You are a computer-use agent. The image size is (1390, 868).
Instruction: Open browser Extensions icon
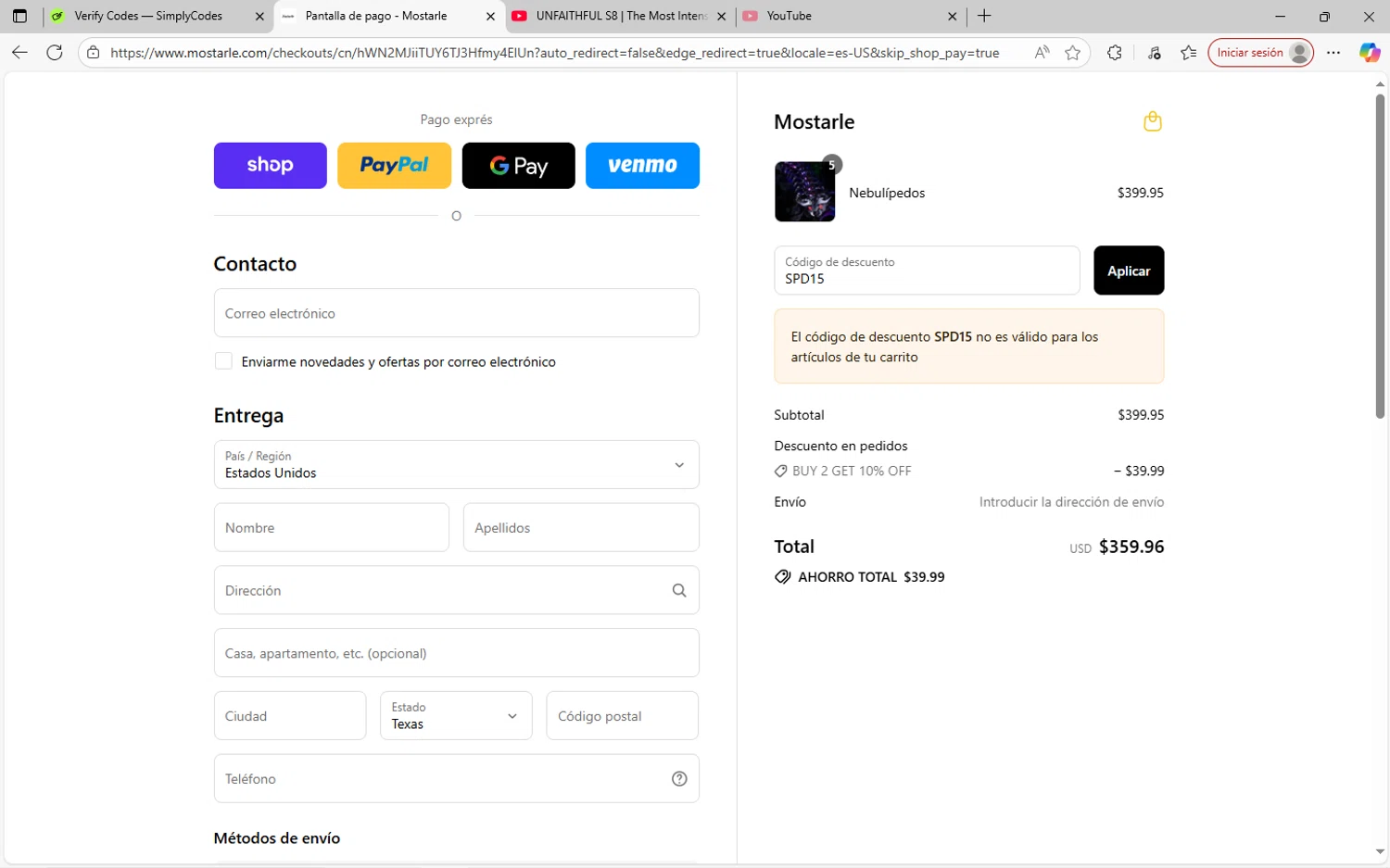[x=1115, y=53]
